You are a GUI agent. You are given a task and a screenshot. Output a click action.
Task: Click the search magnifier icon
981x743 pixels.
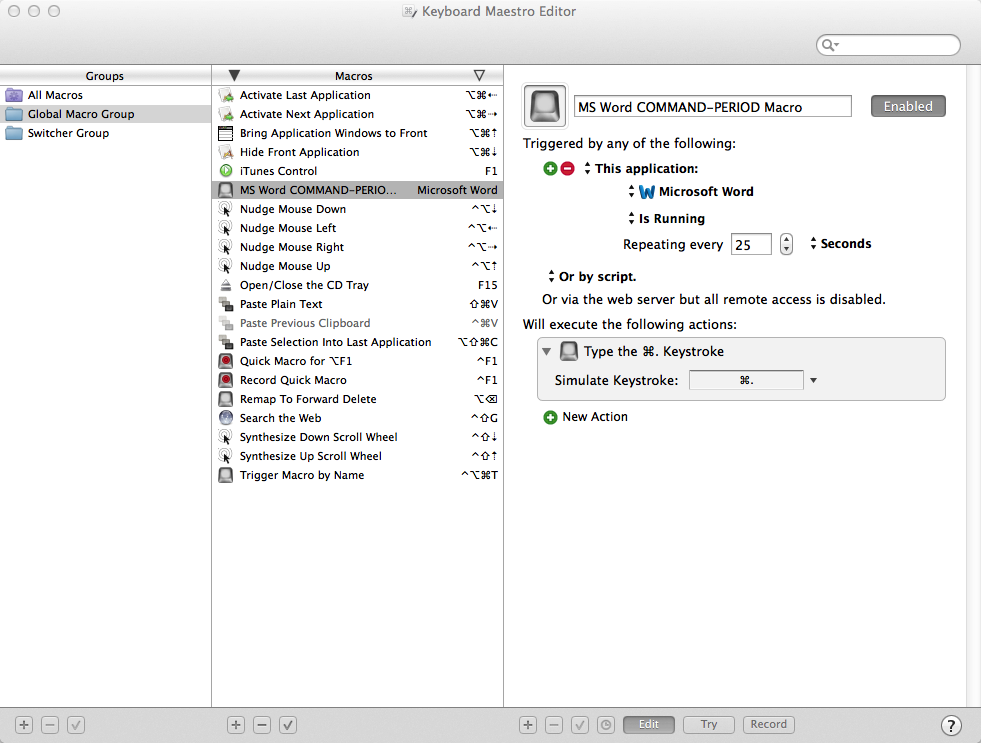pyautogui.click(x=830, y=45)
